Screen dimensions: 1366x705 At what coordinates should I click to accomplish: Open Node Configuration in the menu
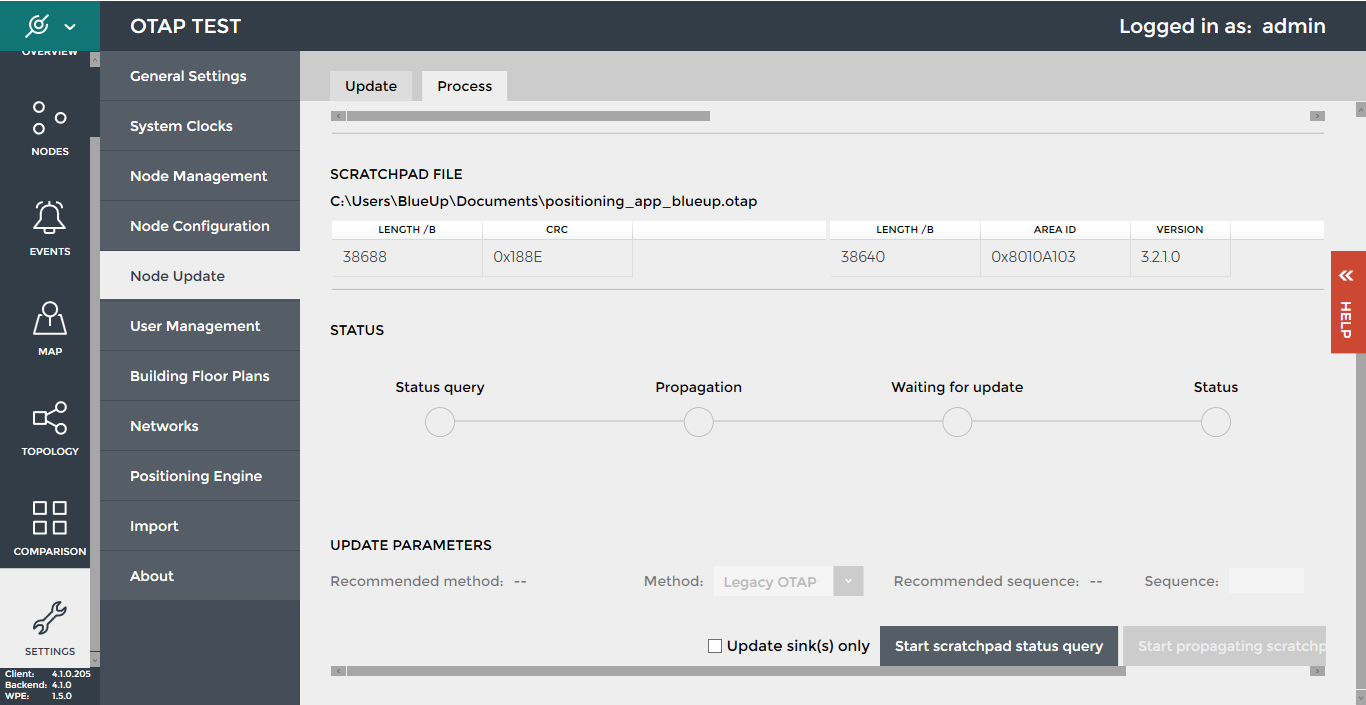199,226
